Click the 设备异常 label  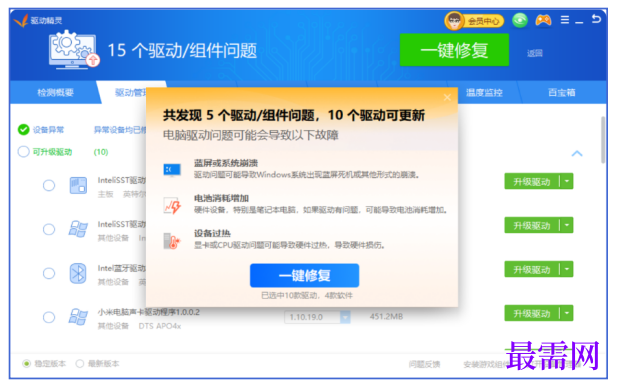pos(48,130)
